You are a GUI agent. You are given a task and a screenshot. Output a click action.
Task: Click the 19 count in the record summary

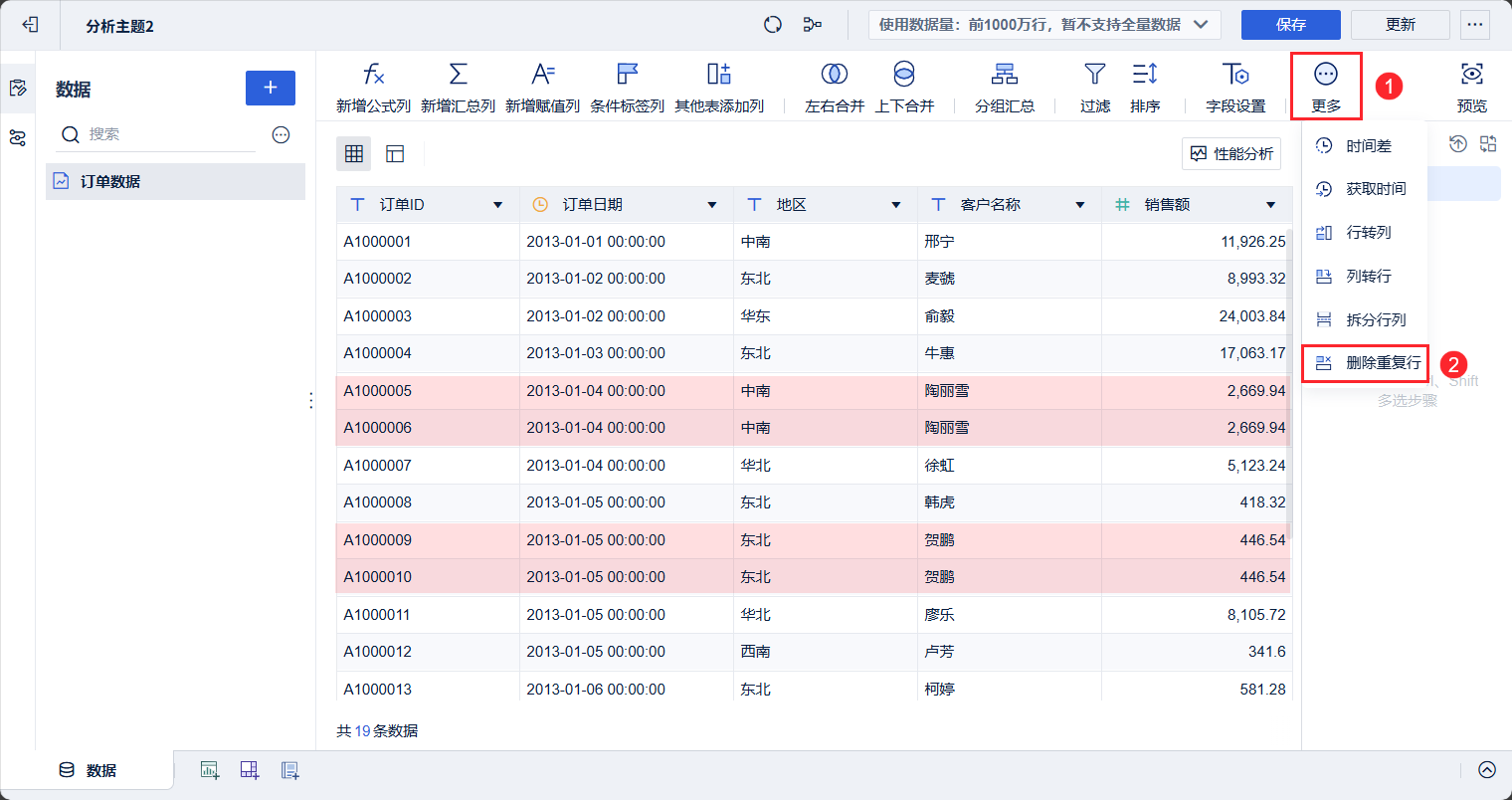(x=363, y=731)
